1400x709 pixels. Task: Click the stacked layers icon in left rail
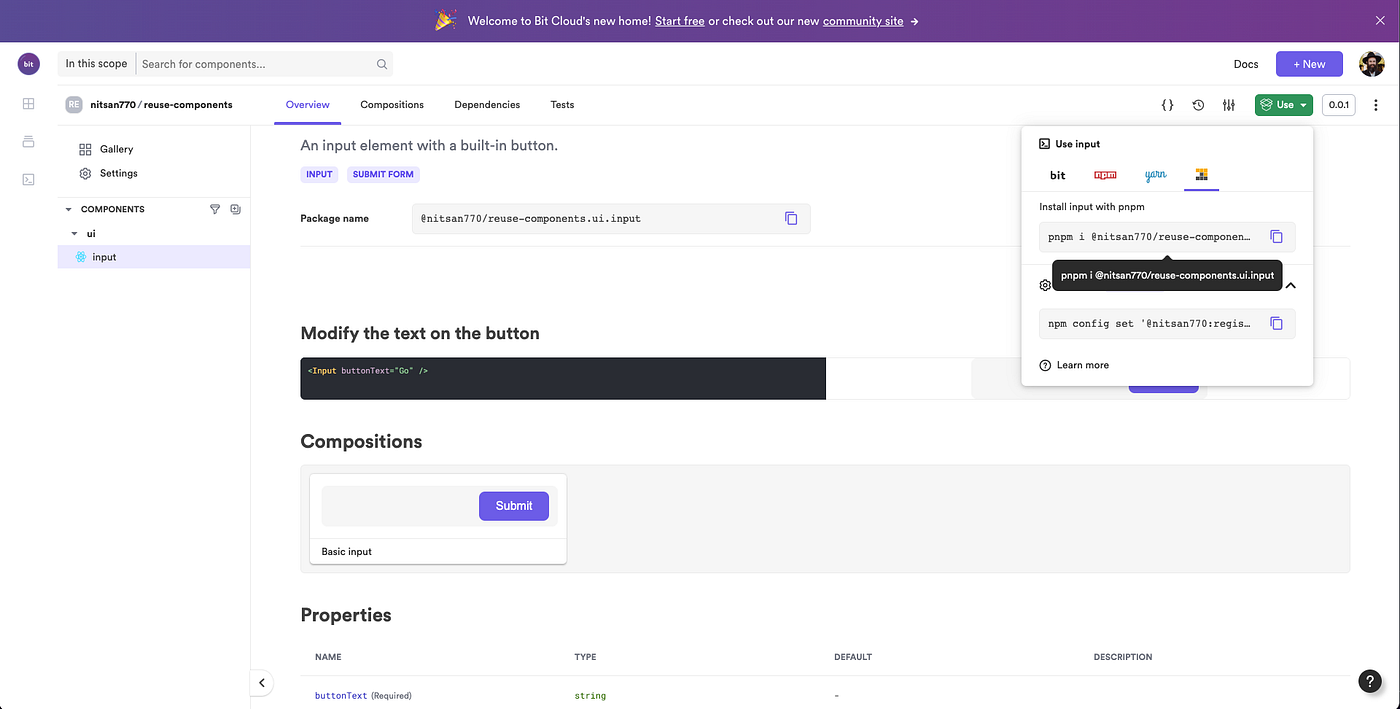tap(28, 141)
